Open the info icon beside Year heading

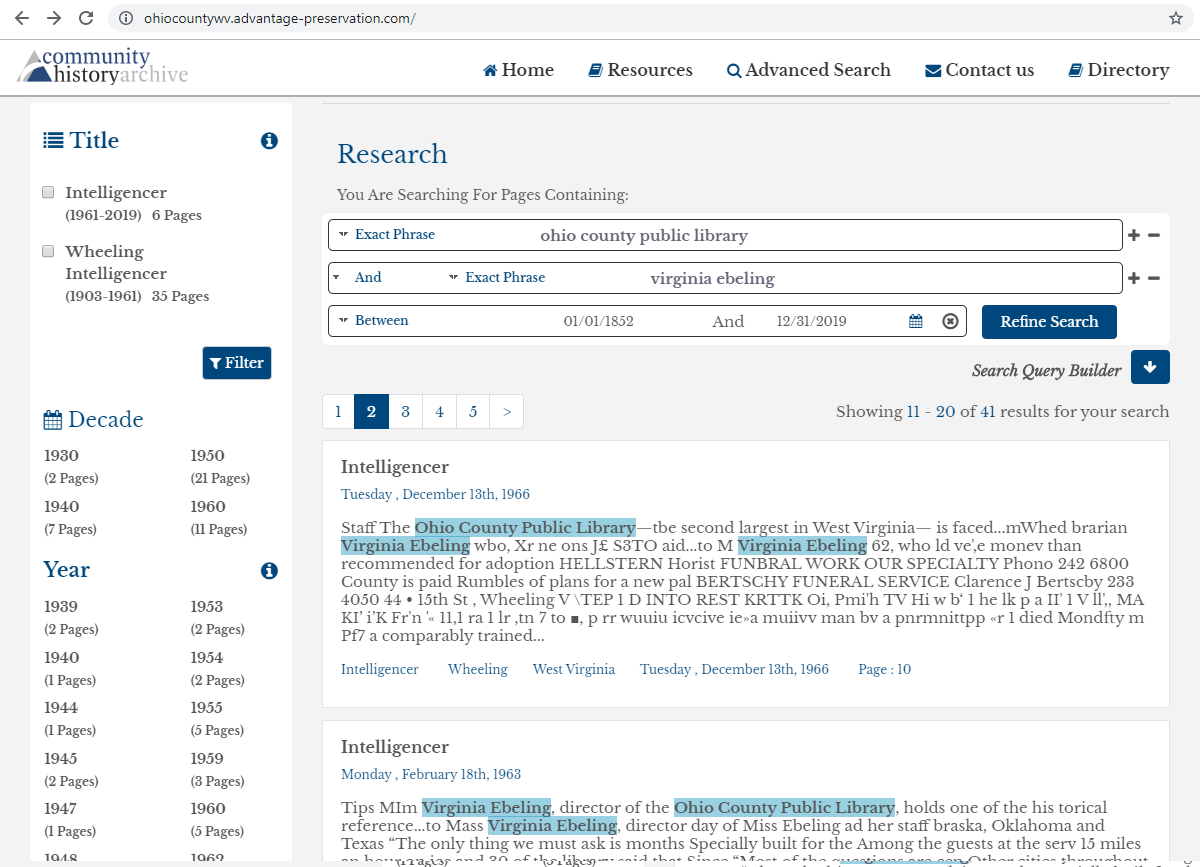269,571
